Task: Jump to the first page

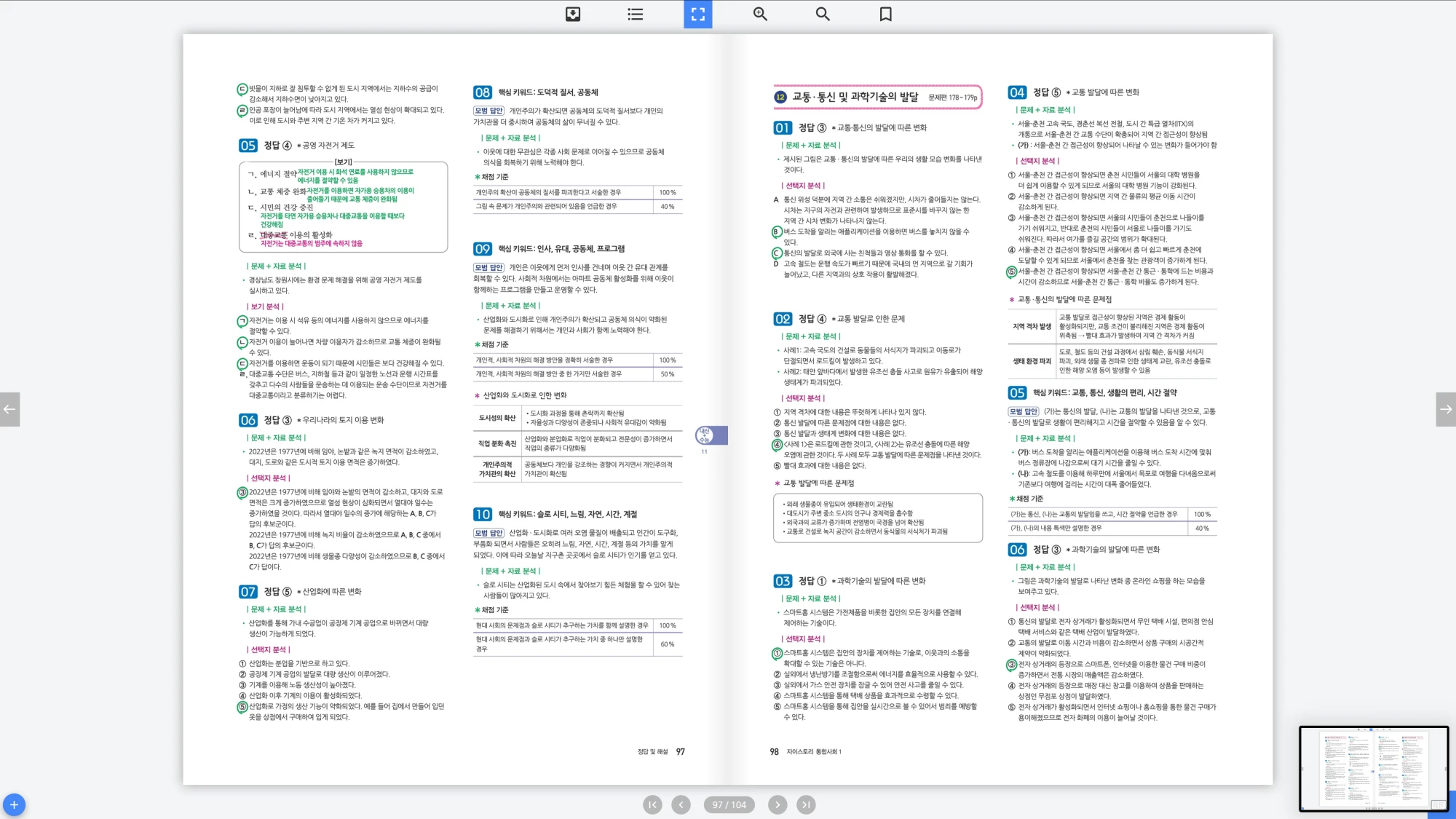Action: (x=652, y=804)
